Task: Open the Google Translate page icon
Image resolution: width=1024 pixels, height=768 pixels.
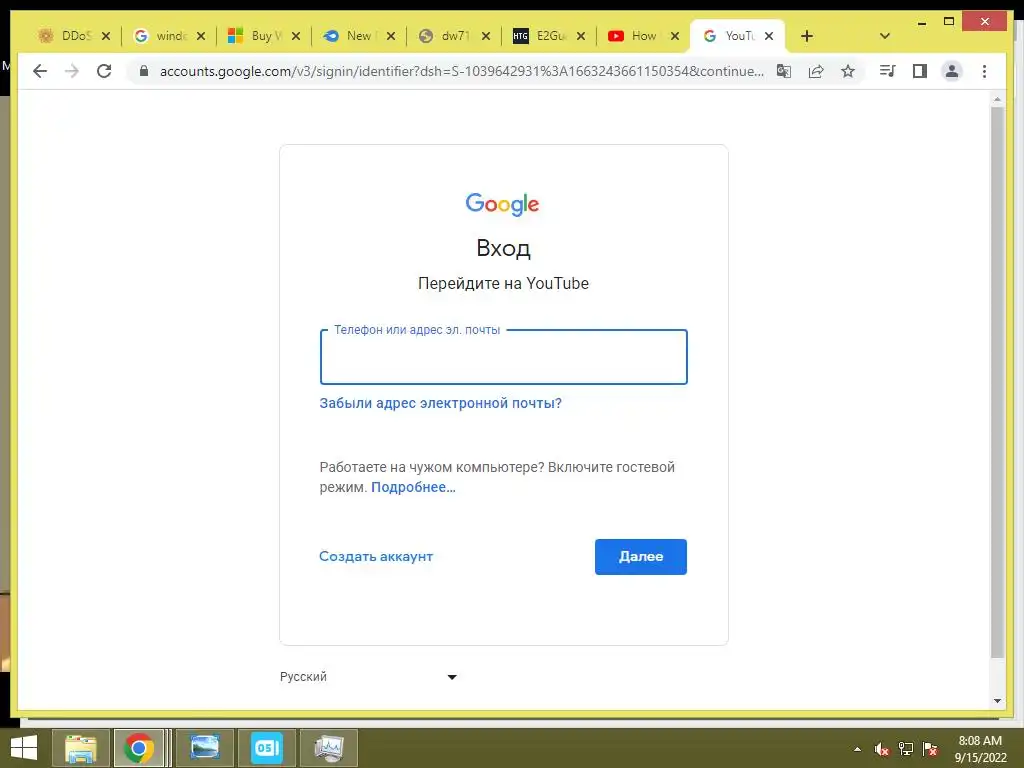Action: pyautogui.click(x=784, y=71)
